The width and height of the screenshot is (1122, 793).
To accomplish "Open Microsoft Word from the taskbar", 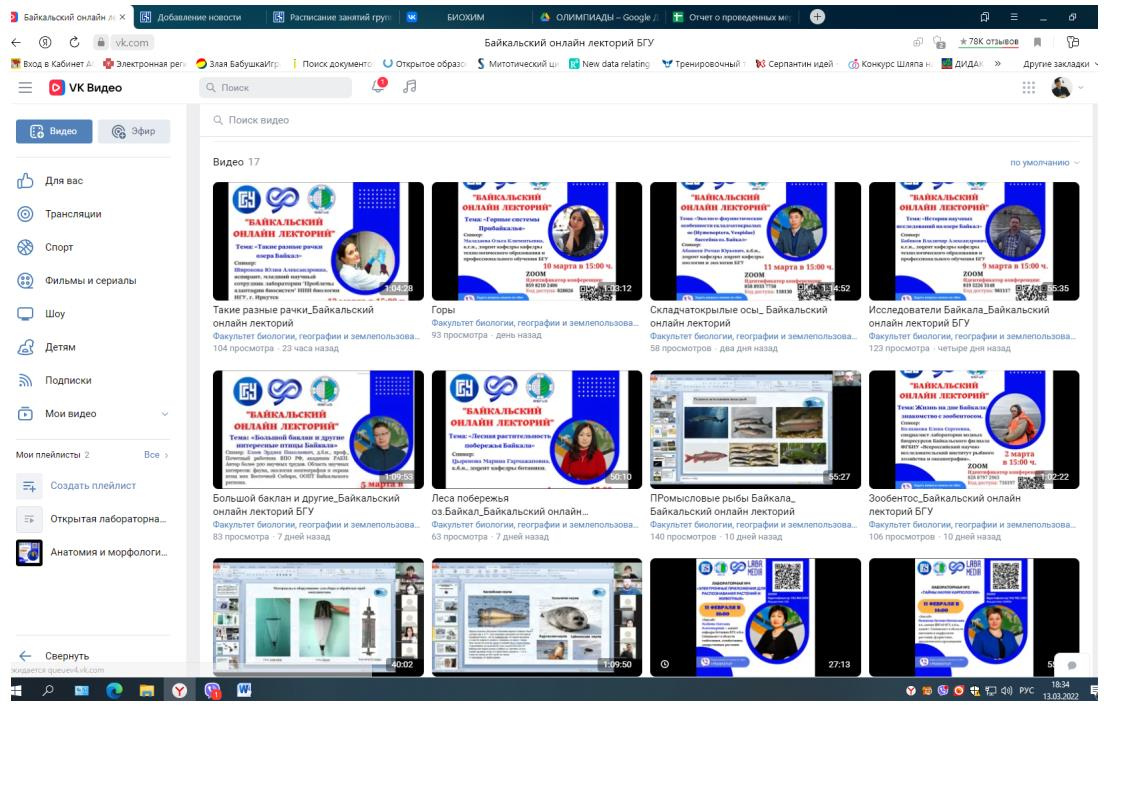I will (244, 689).
